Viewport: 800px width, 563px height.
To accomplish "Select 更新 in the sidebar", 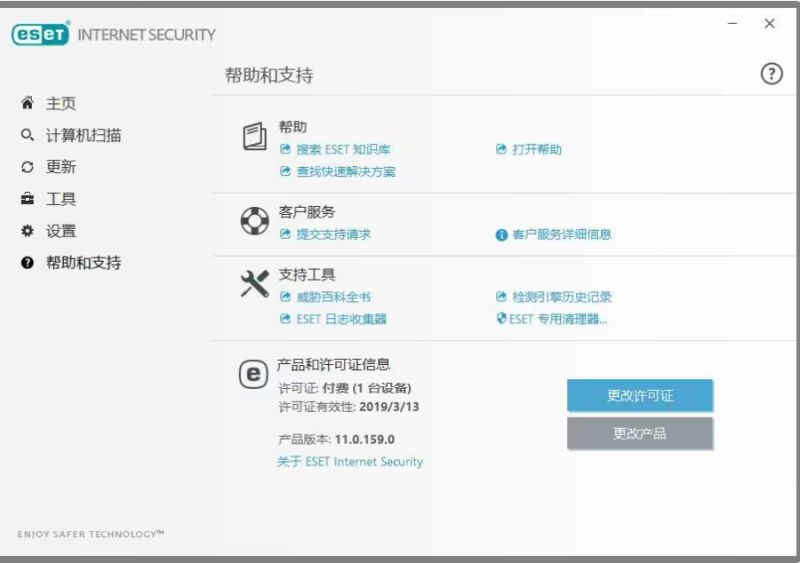I will (61, 167).
